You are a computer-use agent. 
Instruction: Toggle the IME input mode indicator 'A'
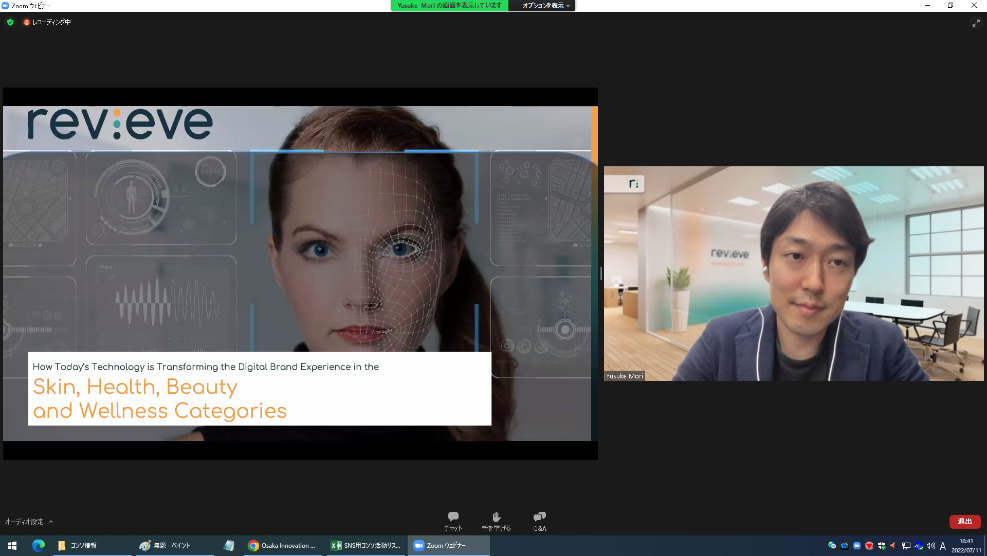pyautogui.click(x=943, y=545)
